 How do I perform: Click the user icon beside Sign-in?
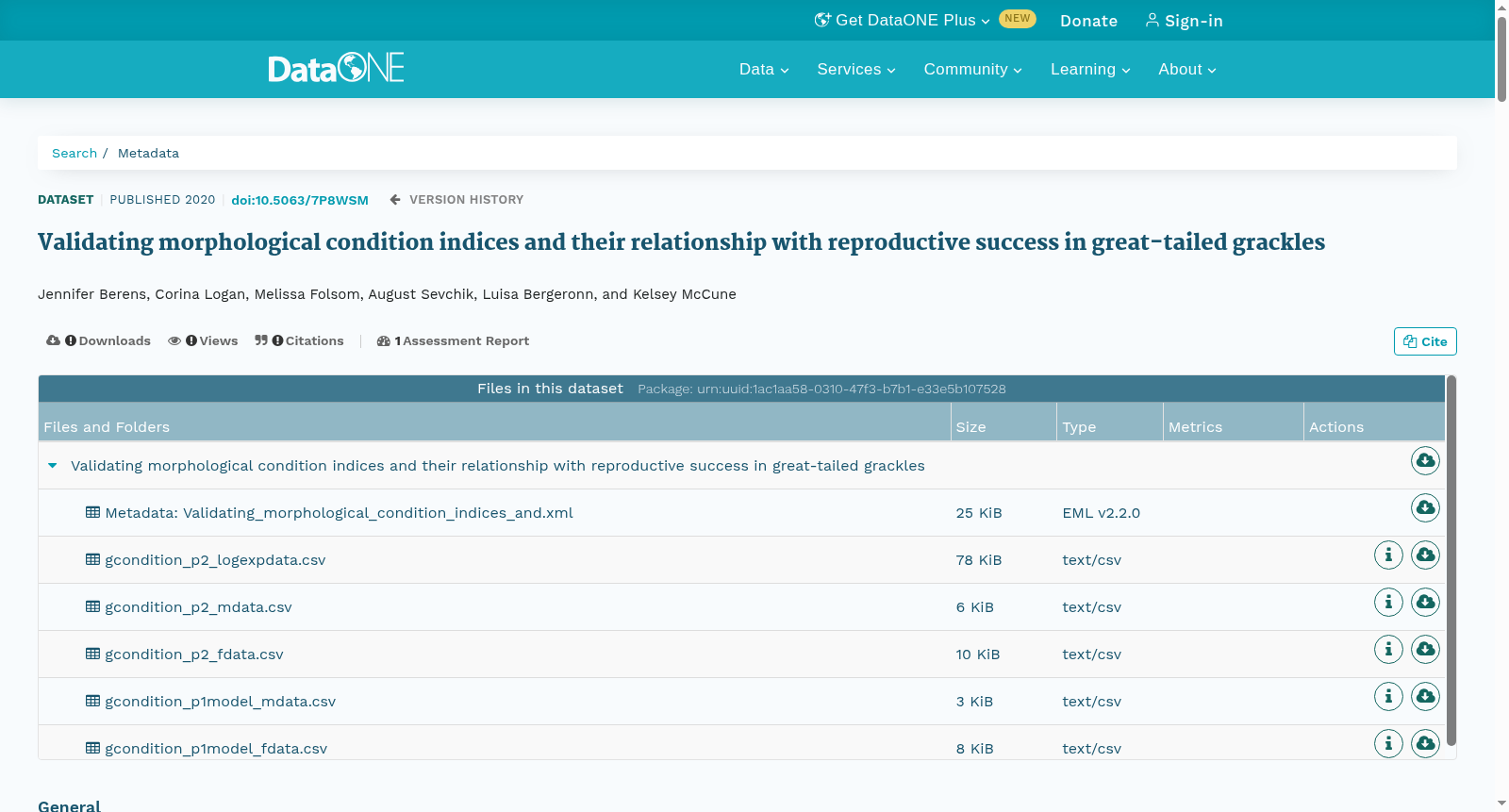[1152, 20]
